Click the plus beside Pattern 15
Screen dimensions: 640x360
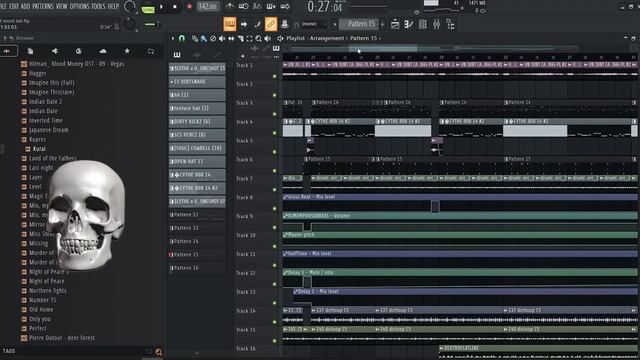pyautogui.click(x=382, y=24)
